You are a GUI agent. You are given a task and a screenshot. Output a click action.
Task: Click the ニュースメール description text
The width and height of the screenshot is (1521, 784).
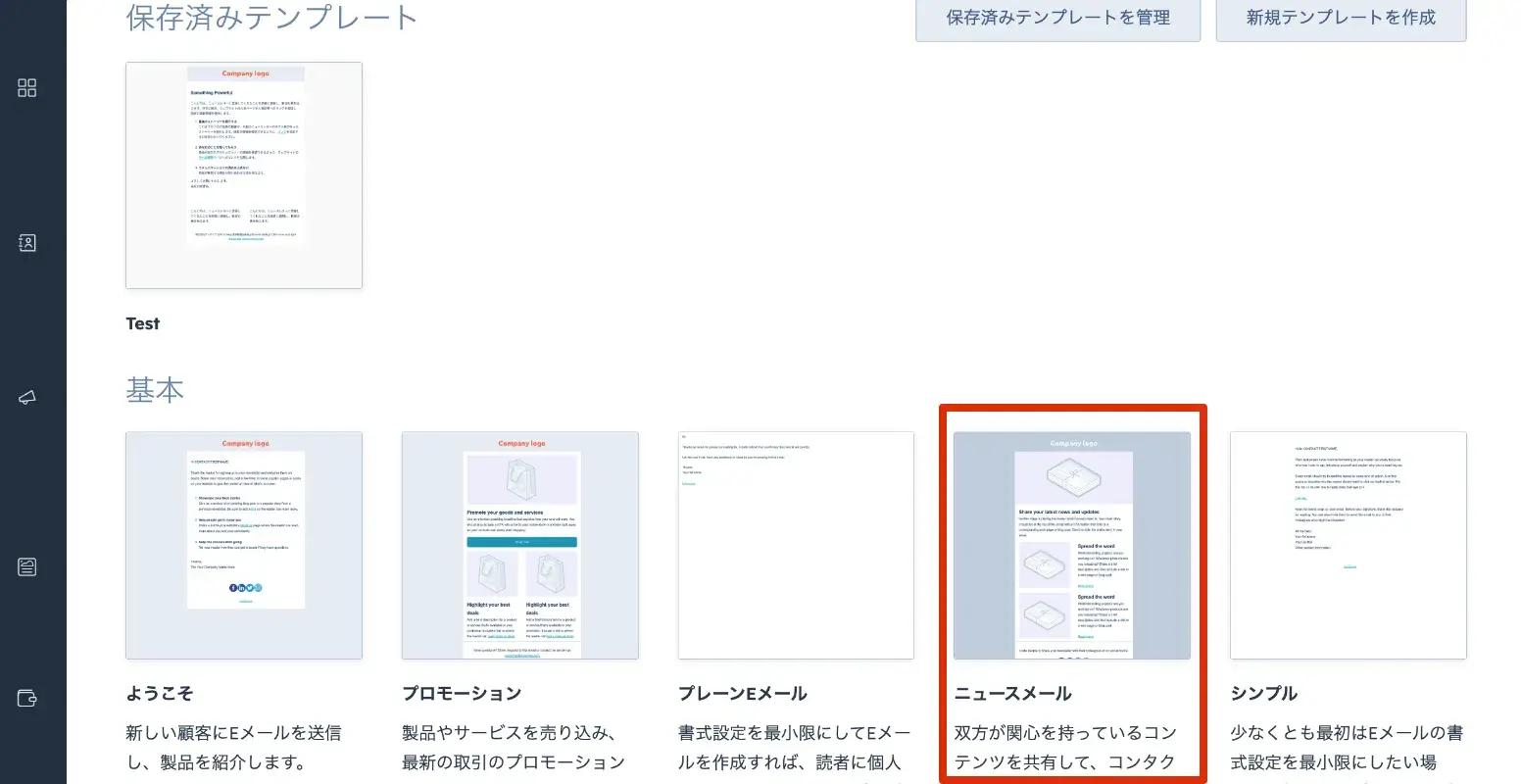1066,753
